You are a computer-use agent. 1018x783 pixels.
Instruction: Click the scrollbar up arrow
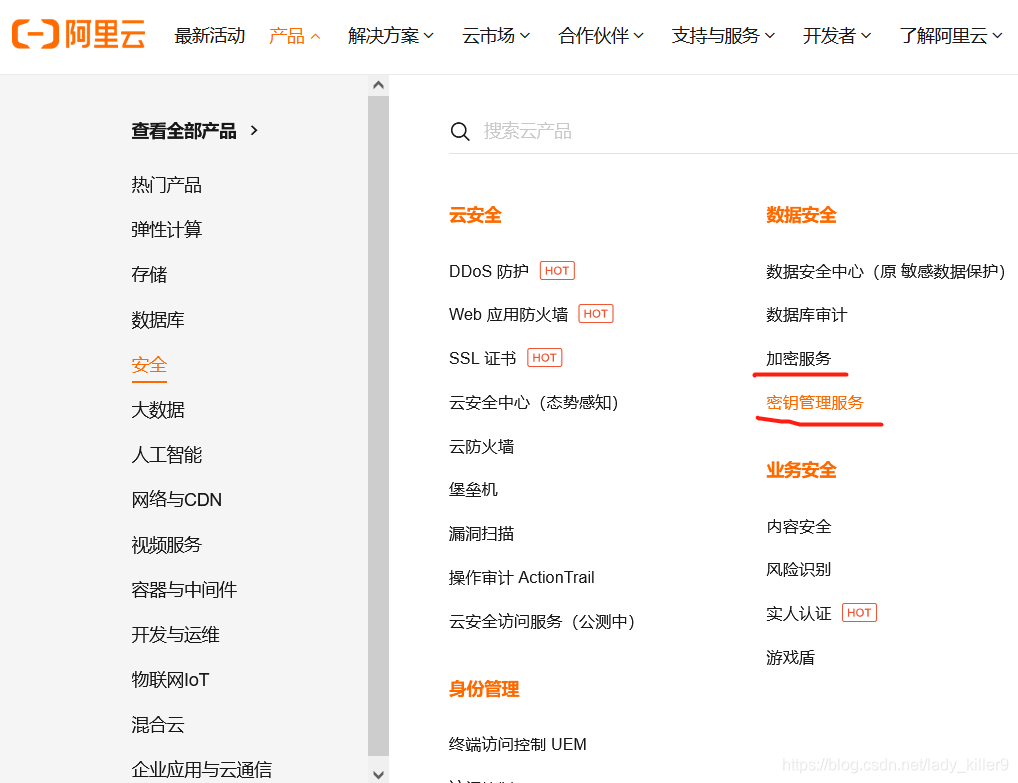pos(379,85)
